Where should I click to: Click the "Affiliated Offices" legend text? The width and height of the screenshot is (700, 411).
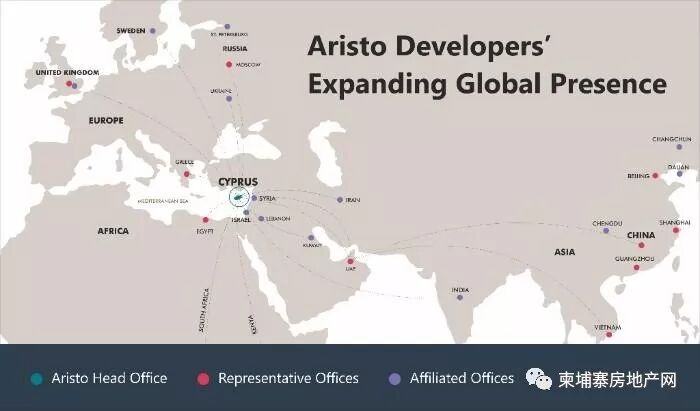click(462, 378)
